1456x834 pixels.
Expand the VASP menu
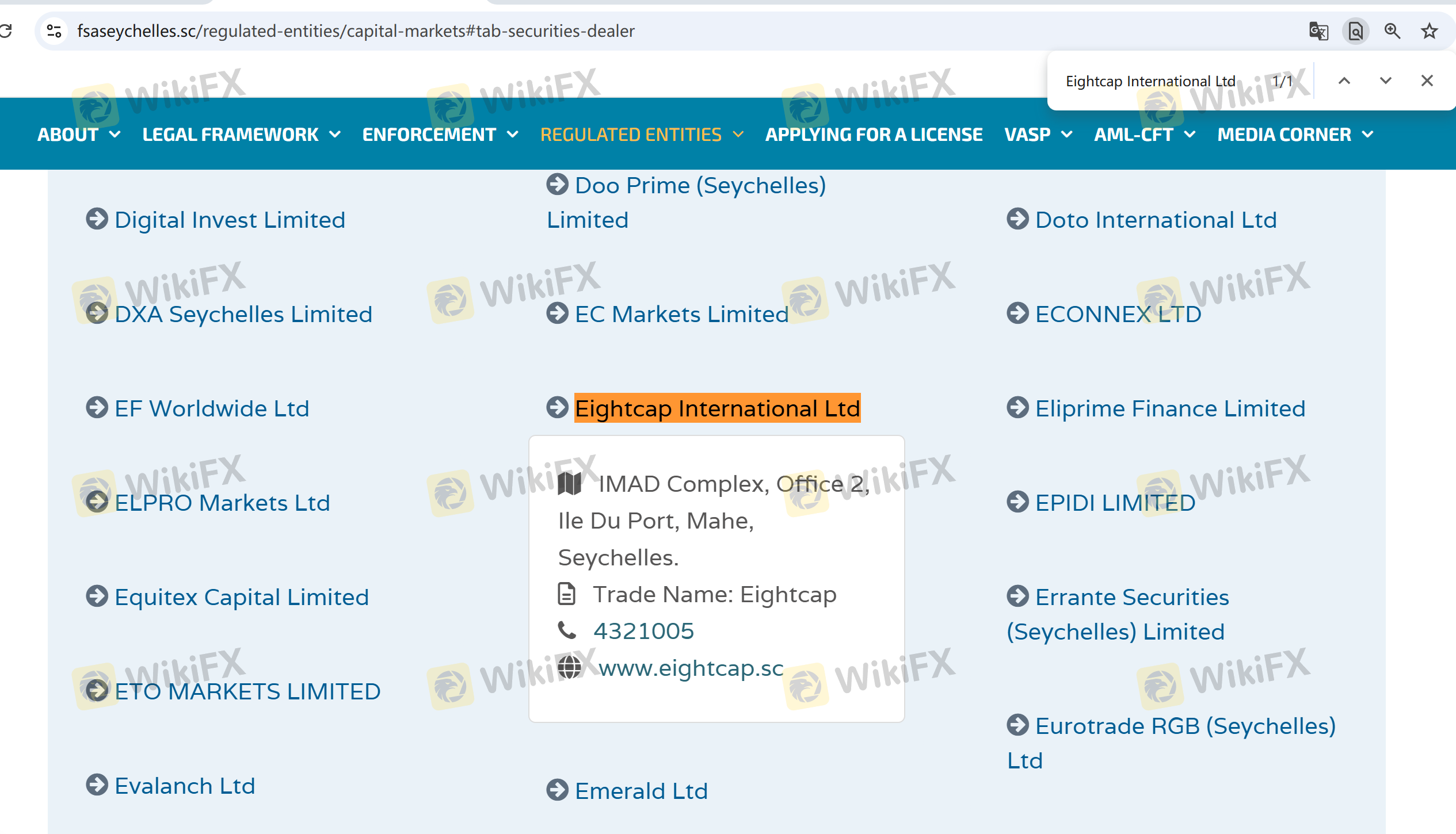1038,135
